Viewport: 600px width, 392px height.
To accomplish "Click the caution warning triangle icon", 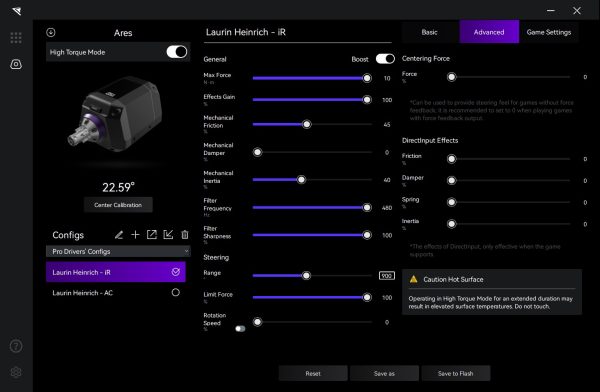I will (x=414, y=279).
